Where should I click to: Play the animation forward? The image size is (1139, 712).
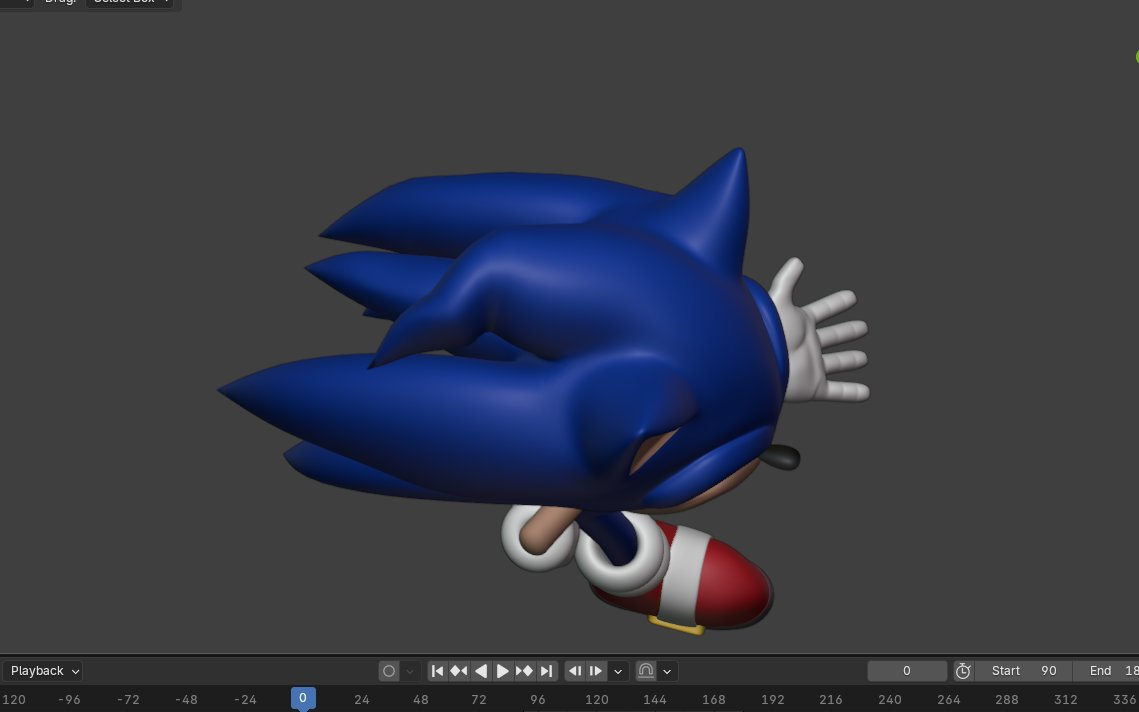pos(503,671)
